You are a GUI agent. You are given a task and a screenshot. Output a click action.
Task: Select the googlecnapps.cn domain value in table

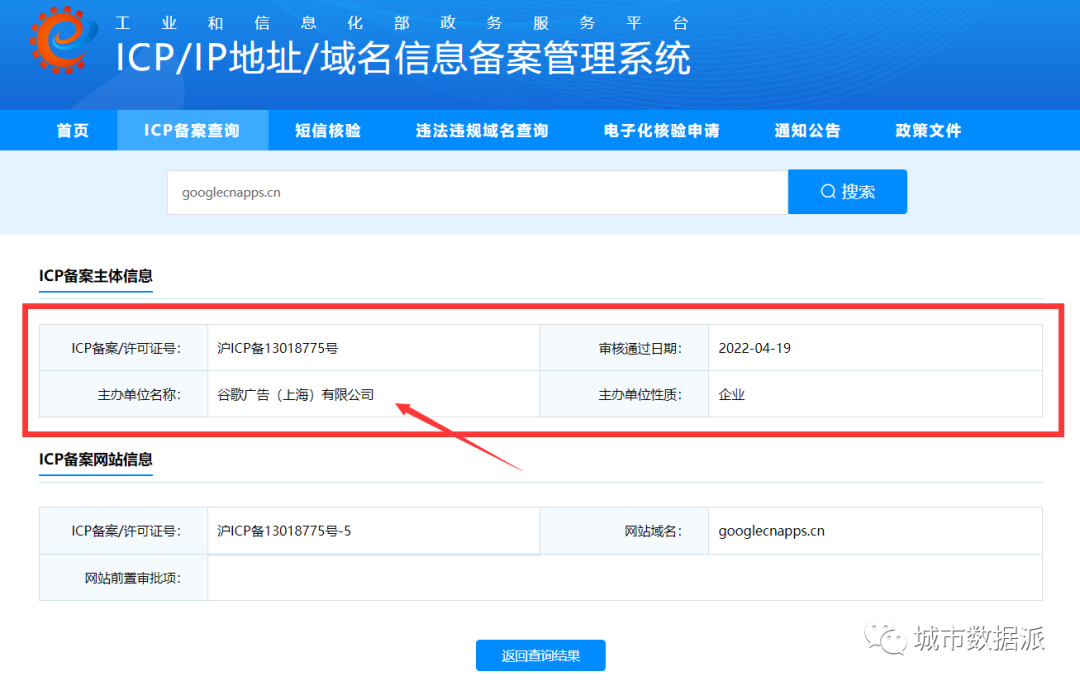point(771,530)
